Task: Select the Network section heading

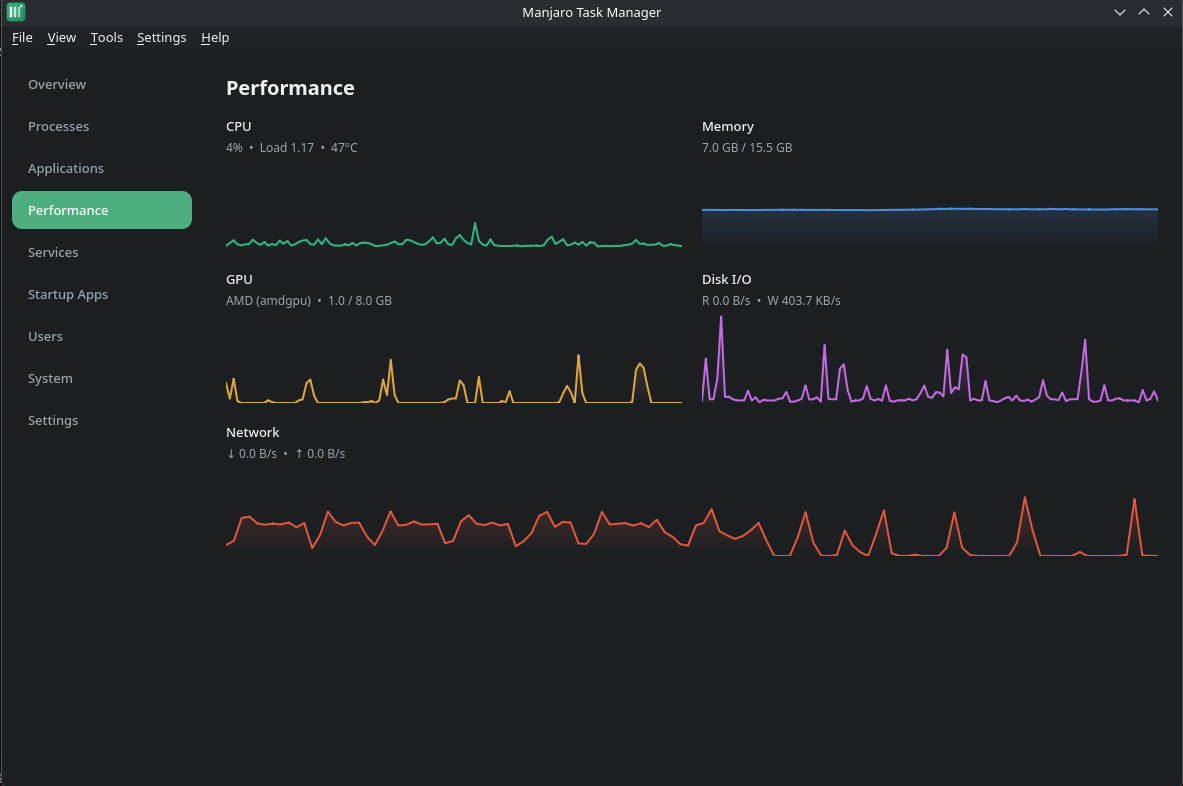Action: pos(253,433)
